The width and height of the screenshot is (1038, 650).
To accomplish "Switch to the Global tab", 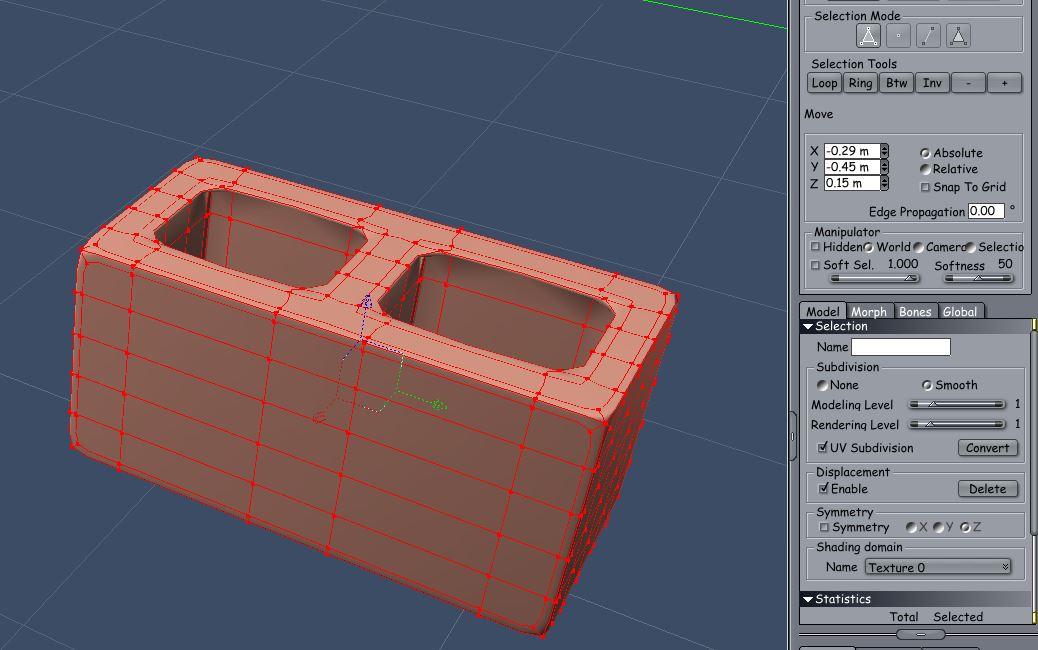I will tap(961, 311).
